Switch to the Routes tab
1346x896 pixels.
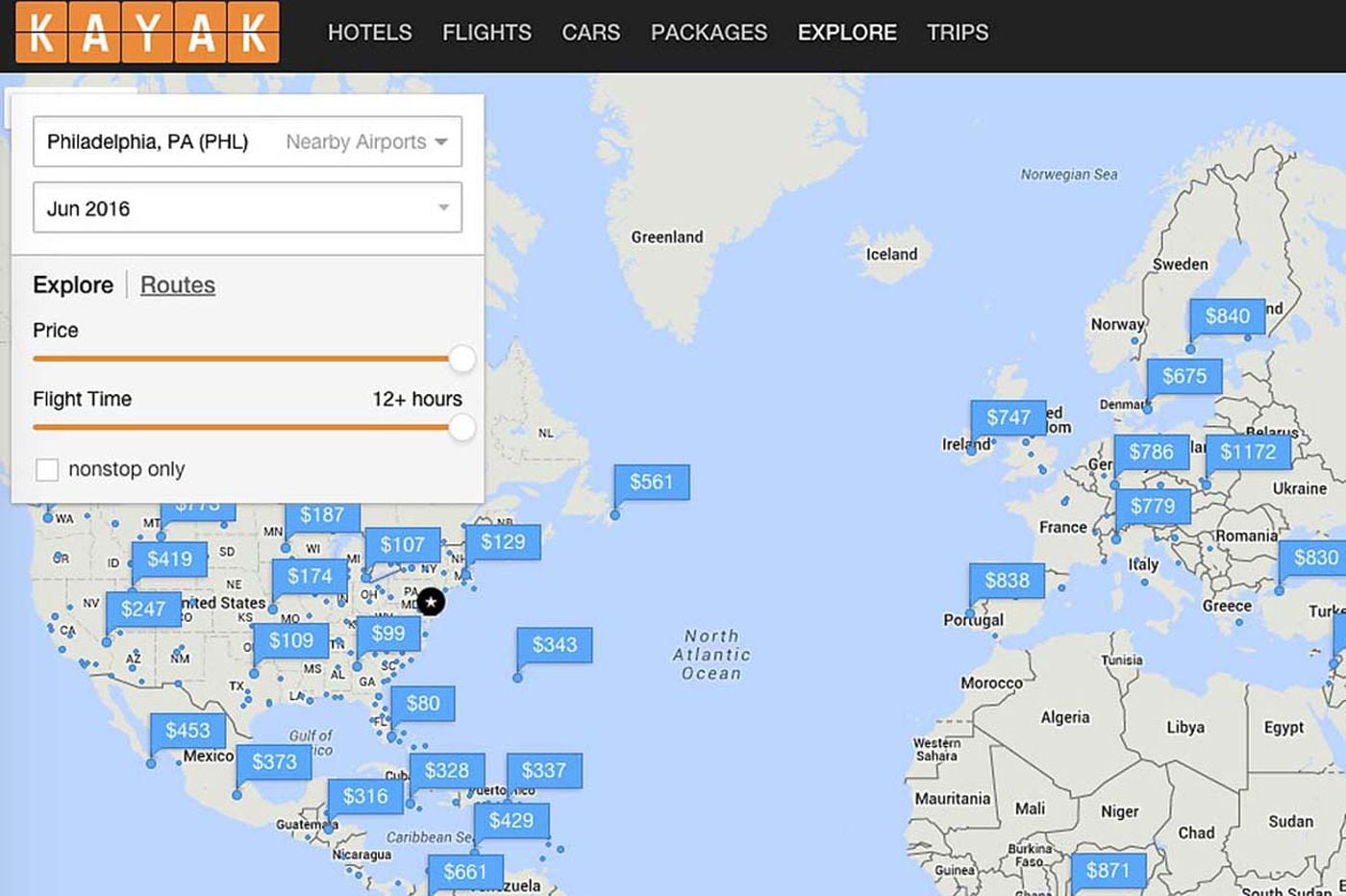tap(178, 286)
